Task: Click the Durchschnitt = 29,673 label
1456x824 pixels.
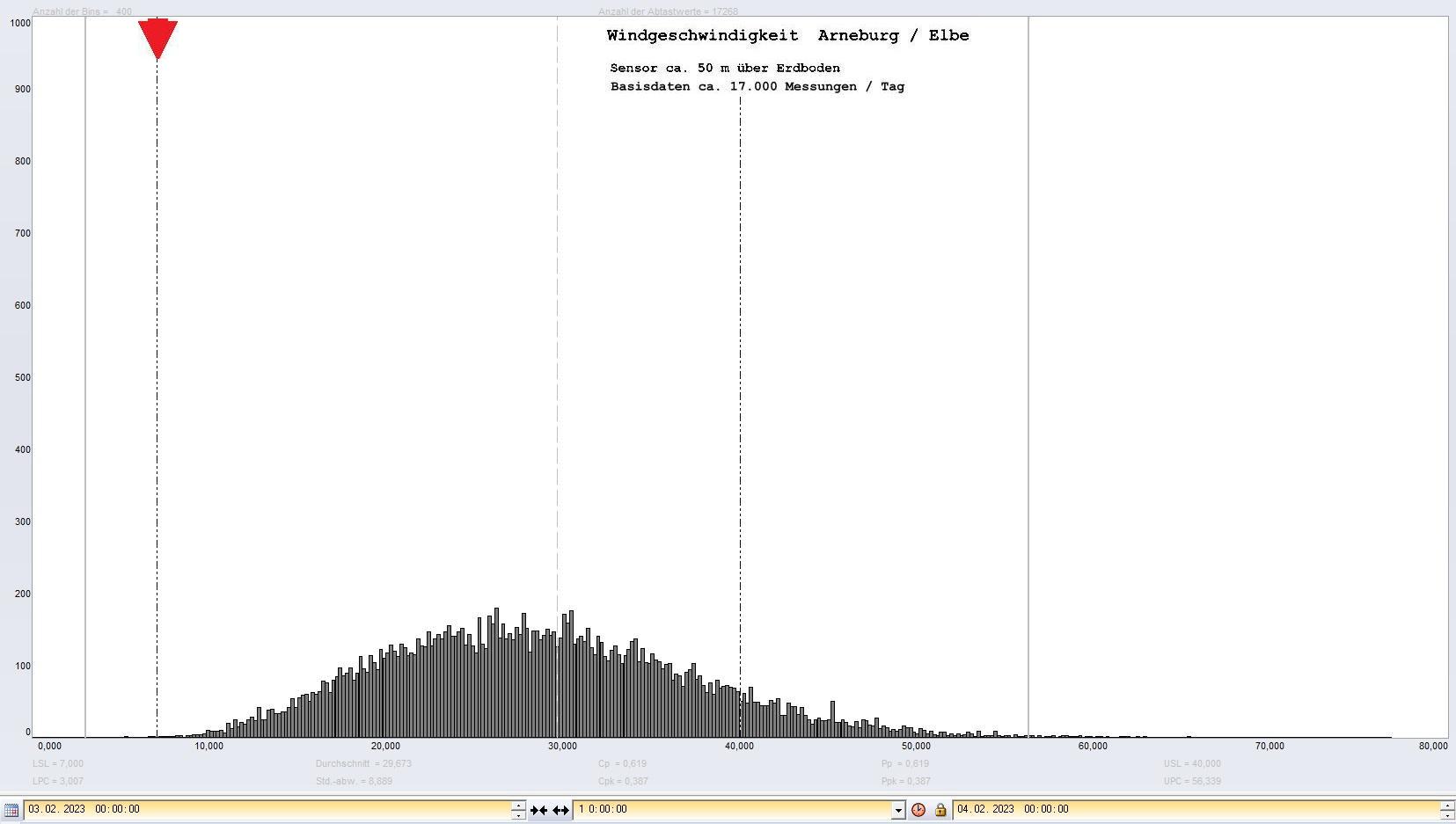Action: [x=363, y=763]
